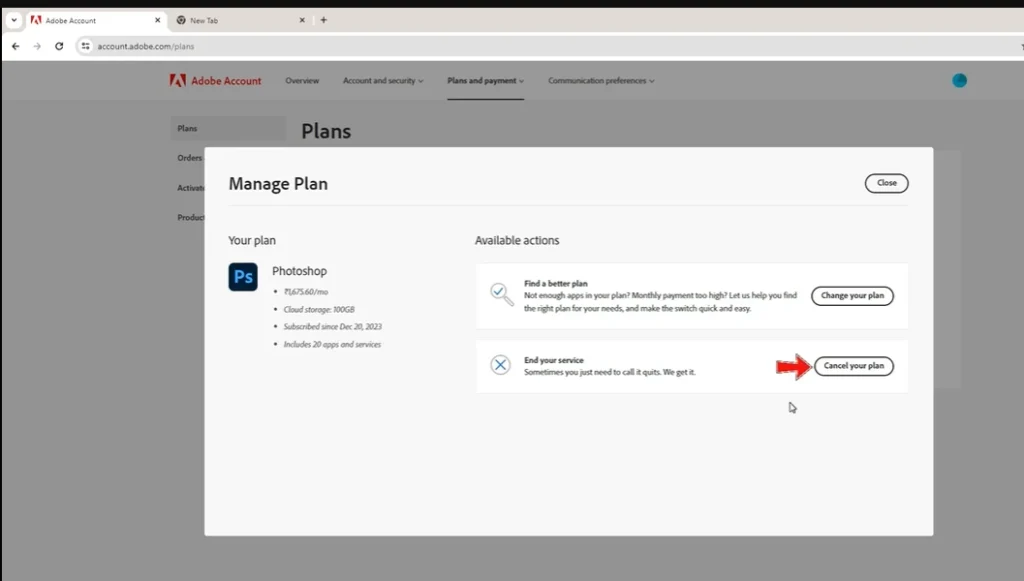Close the New Tab tab
Screen dimensions: 1024x581
[302, 20]
